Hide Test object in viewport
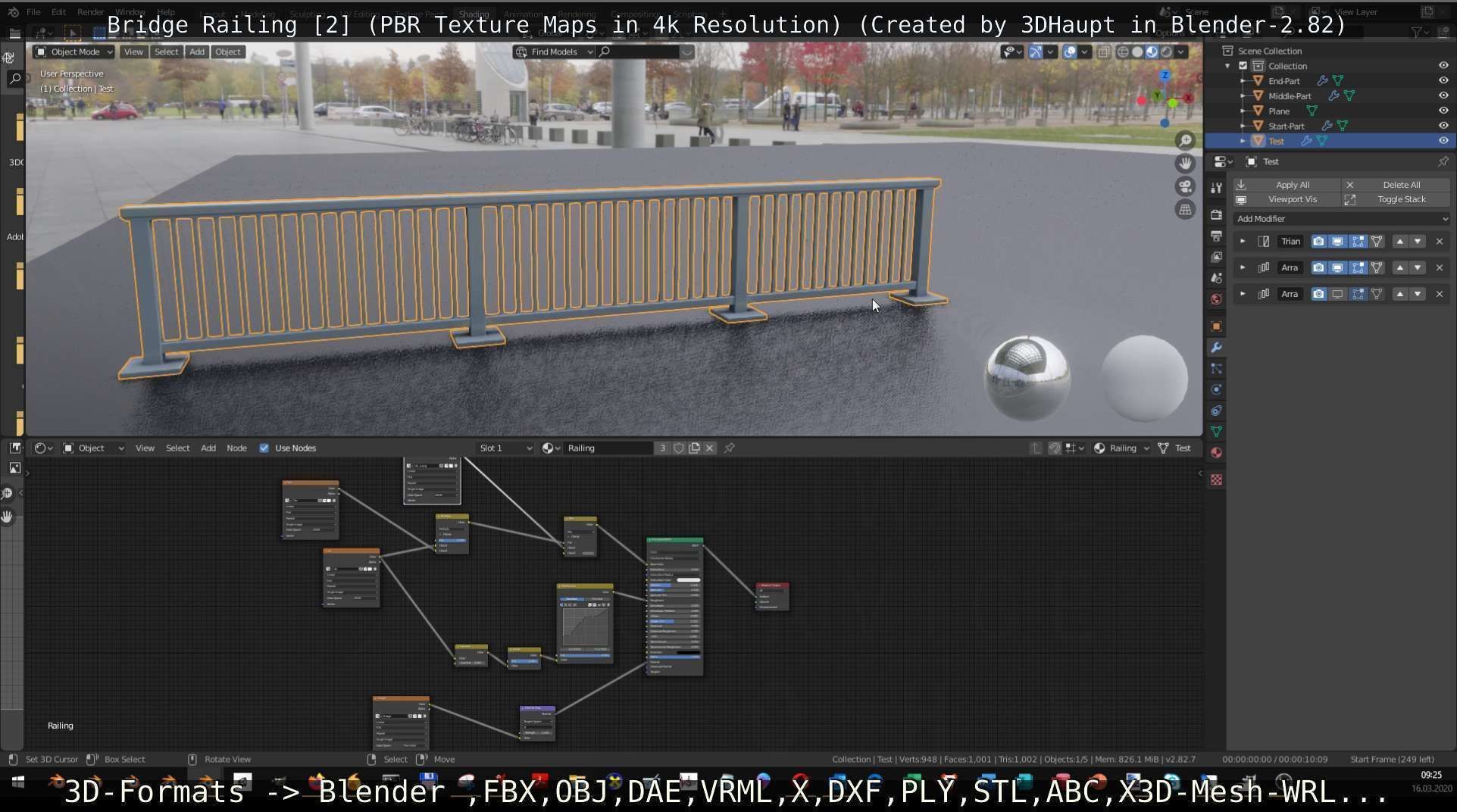 pyautogui.click(x=1443, y=141)
